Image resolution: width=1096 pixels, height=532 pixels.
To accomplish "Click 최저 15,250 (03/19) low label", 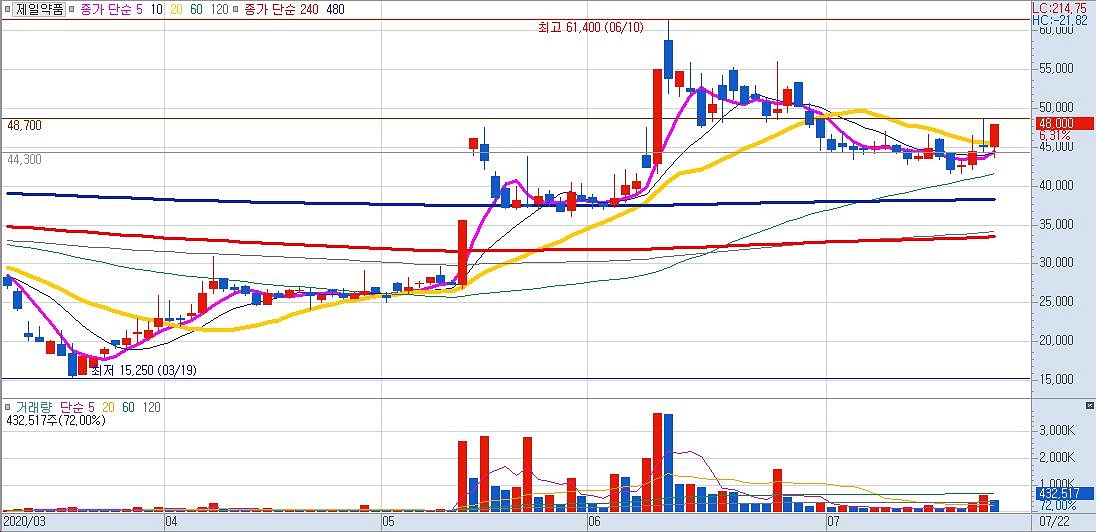I will pyautogui.click(x=143, y=371).
